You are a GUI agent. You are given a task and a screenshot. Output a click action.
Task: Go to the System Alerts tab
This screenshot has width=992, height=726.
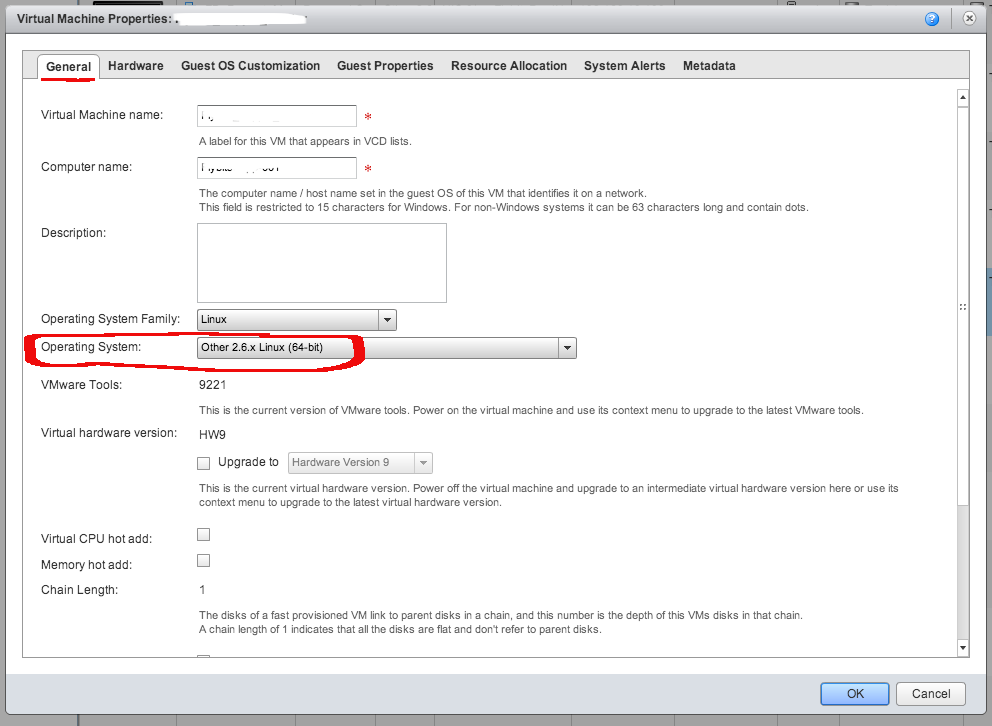(624, 66)
